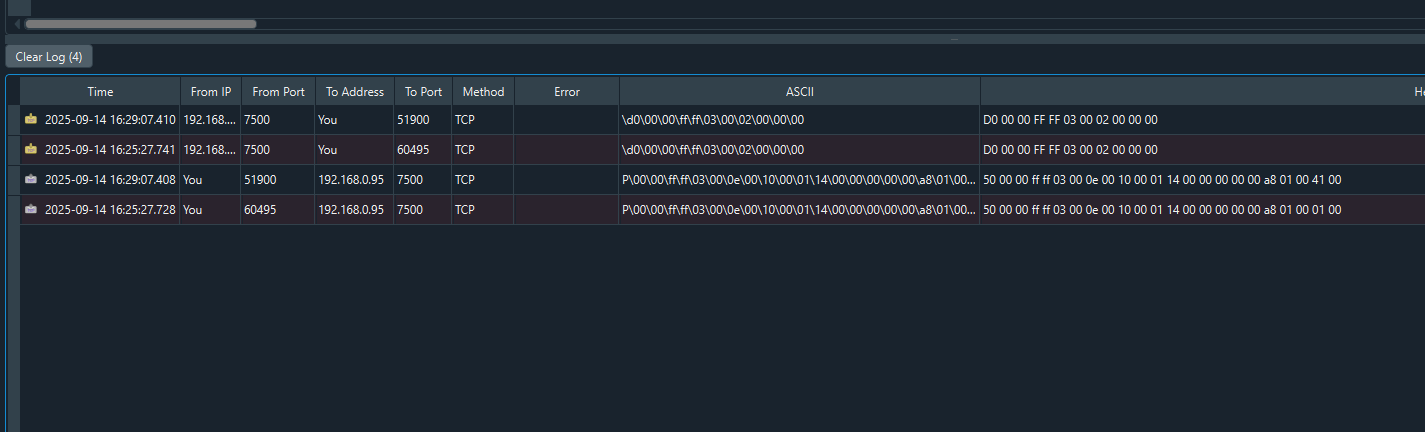1425x432 pixels.
Task: Click the Method column header
Action: [x=483, y=91]
